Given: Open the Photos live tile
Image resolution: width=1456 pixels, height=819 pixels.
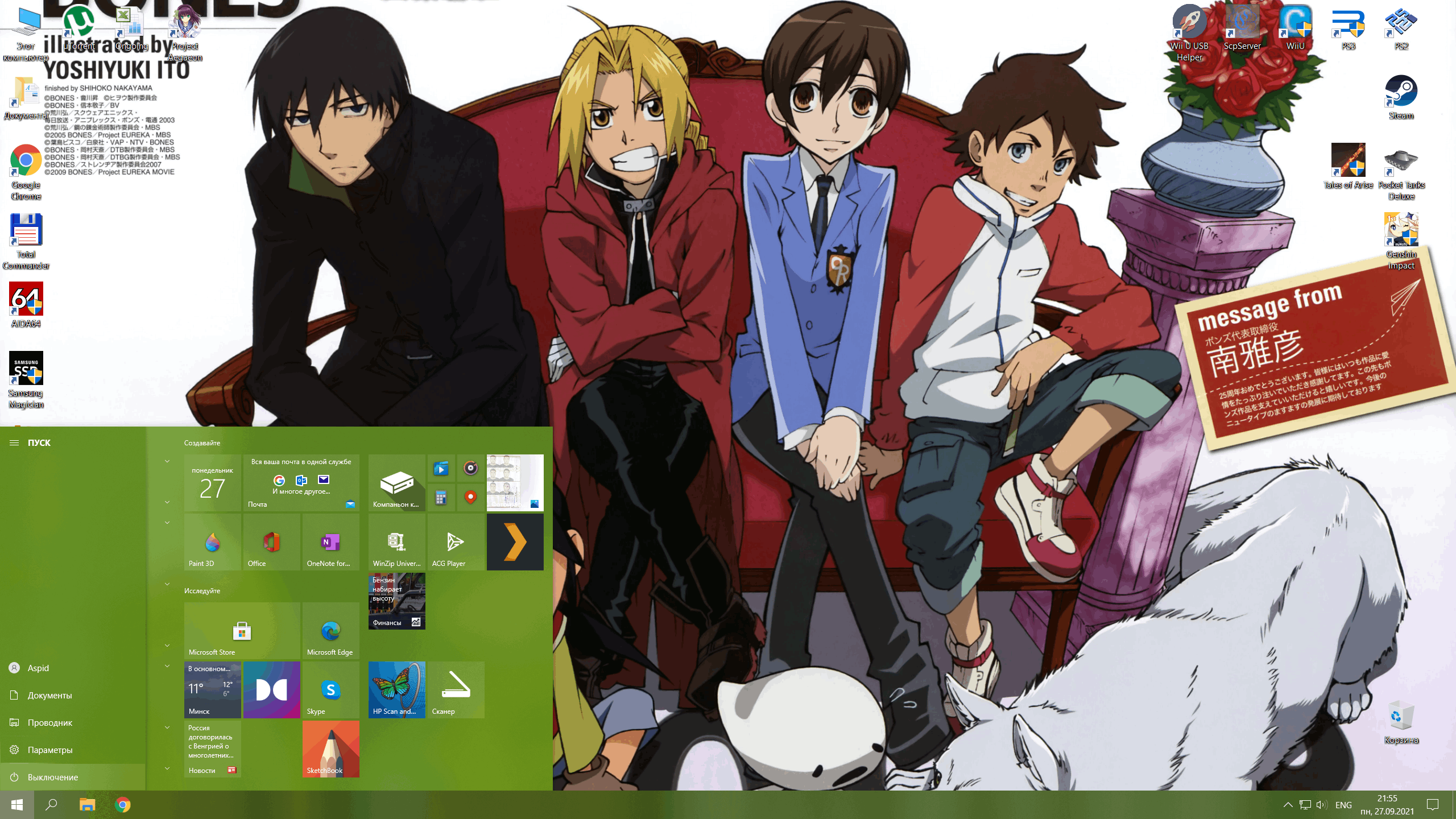Looking at the screenshot, I should (515, 483).
